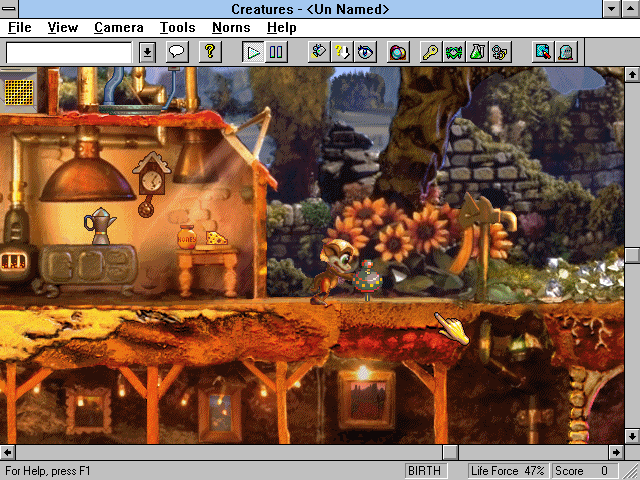Screen dimensions: 640x480
Task: Click the down arrow of vertical scrollbar
Action: click(632, 436)
